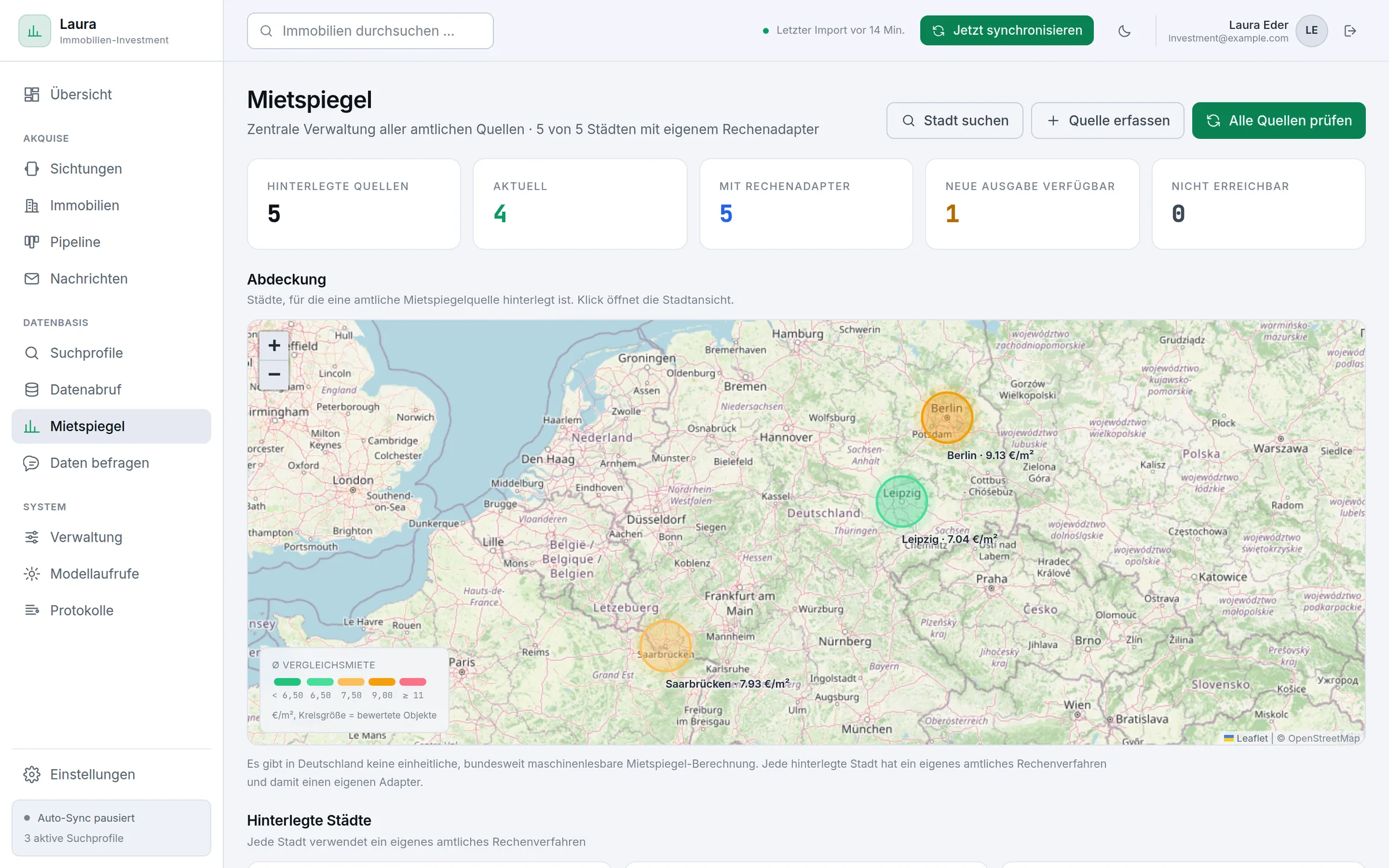This screenshot has height=868, width=1389.
Task: Click the Mietspiegel chart icon in sidebar
Action: click(x=32, y=426)
